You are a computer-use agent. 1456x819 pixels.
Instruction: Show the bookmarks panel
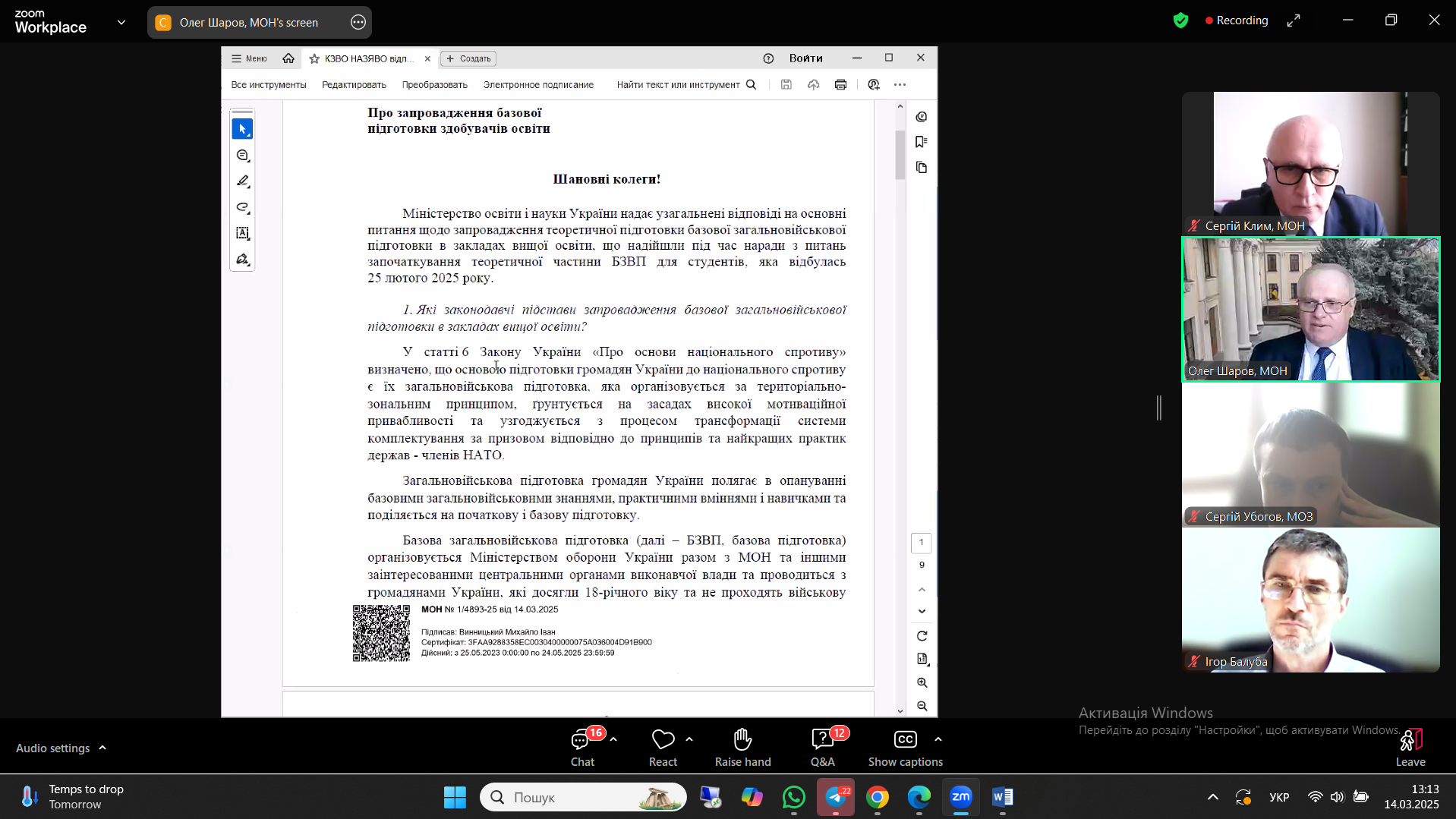point(922,142)
